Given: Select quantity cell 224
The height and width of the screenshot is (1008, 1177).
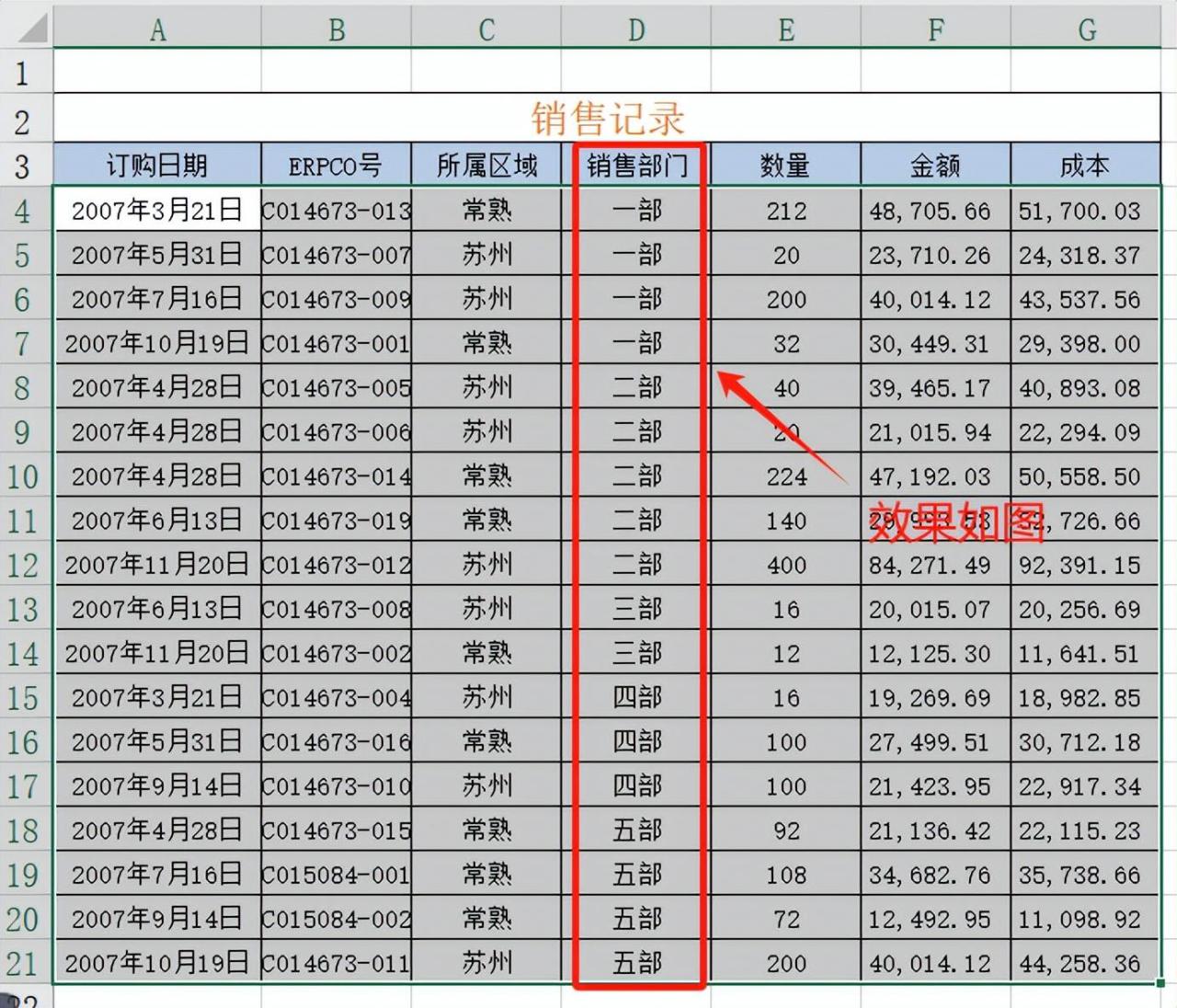Looking at the screenshot, I should click(x=786, y=475).
